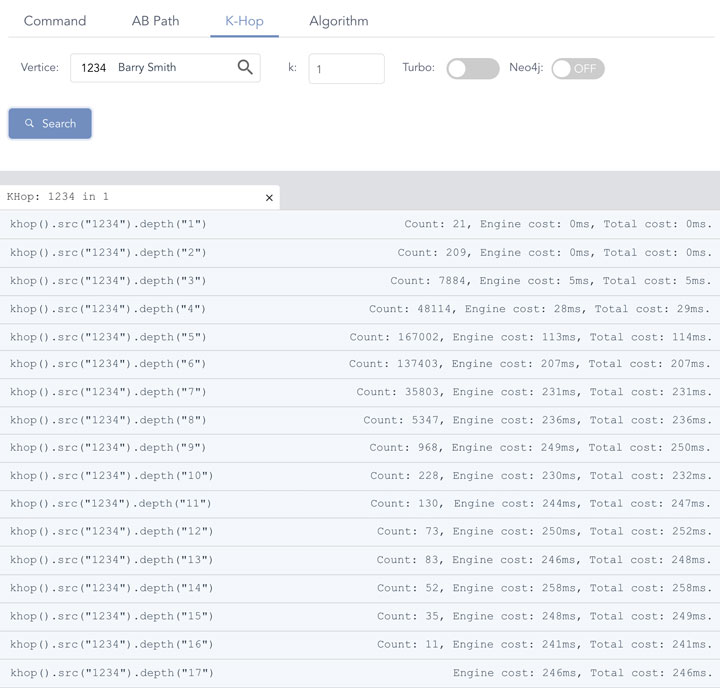The height and width of the screenshot is (688, 720).
Task: Select the depth("6") query result row
Action: (360, 365)
